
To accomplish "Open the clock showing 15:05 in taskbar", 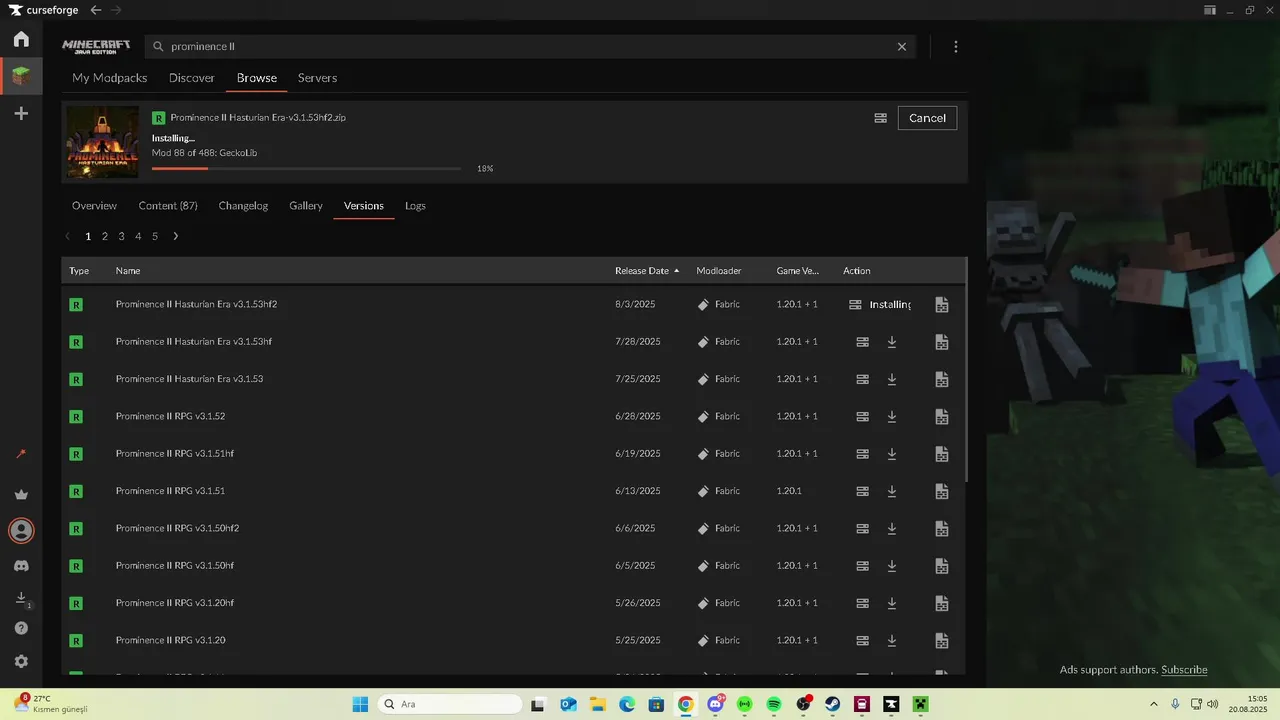I will (1250, 704).
